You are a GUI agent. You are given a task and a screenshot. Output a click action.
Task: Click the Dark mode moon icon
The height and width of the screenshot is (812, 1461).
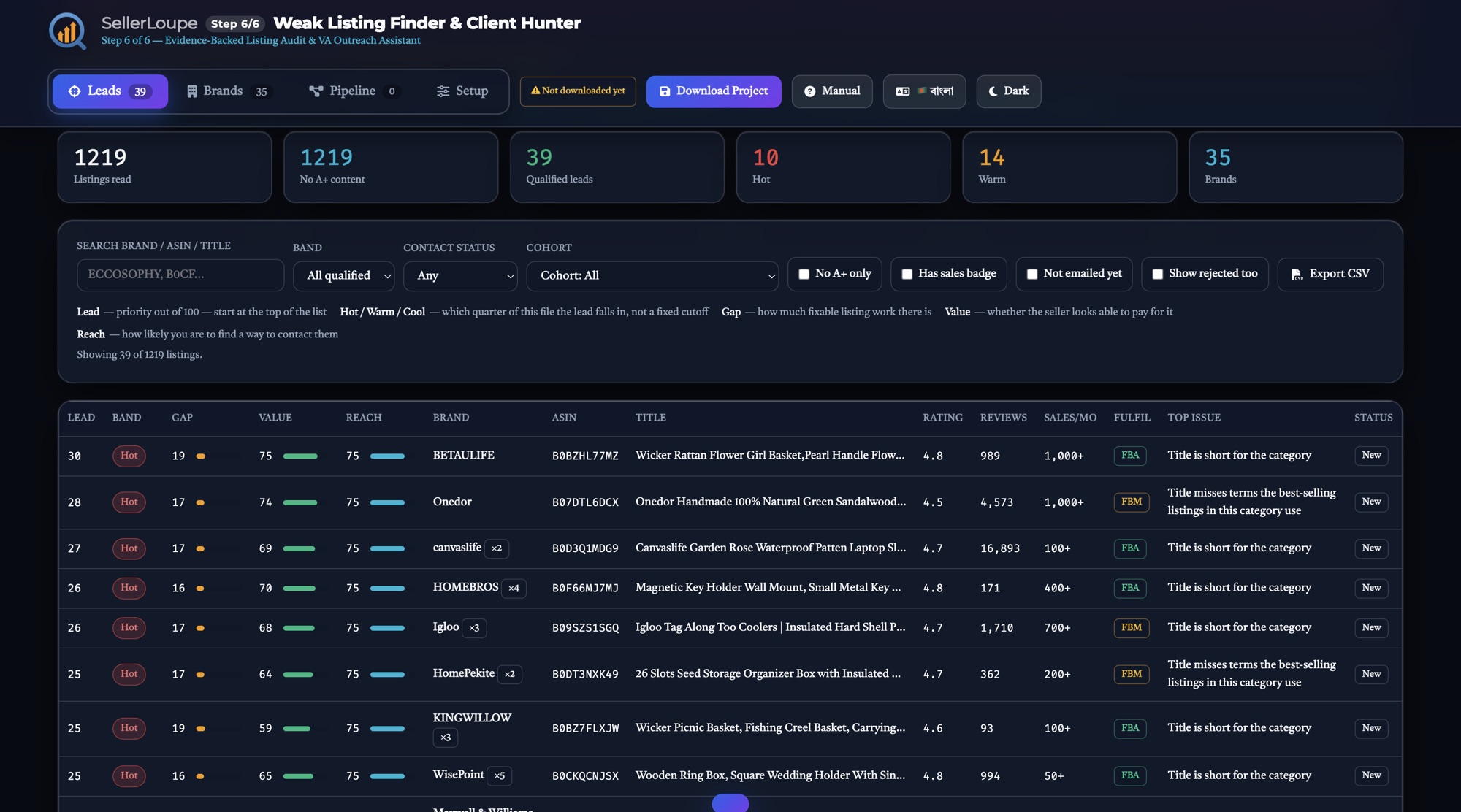coord(993,91)
